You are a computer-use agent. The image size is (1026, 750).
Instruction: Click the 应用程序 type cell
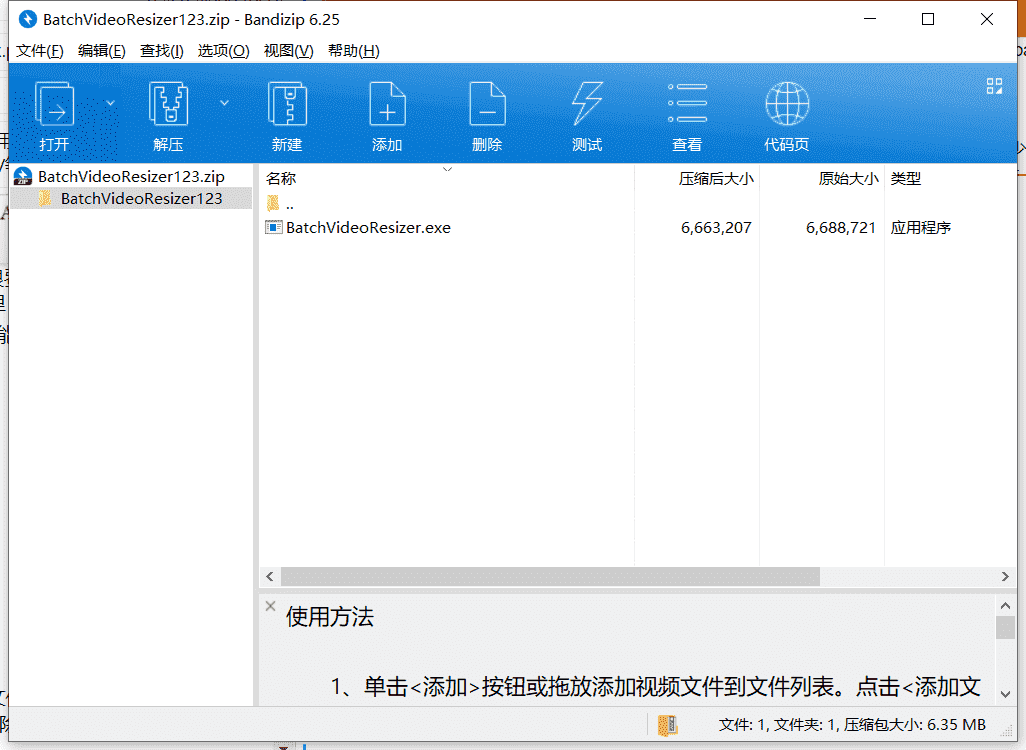point(920,227)
